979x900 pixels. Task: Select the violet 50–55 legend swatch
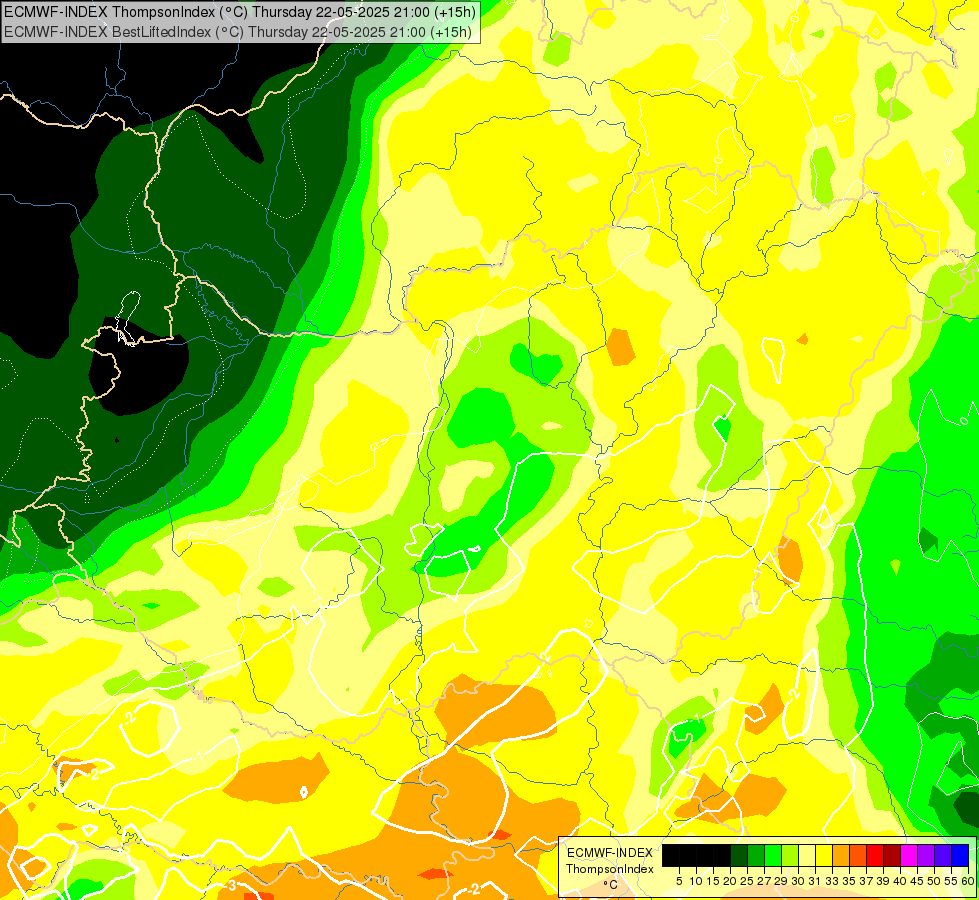942,856
